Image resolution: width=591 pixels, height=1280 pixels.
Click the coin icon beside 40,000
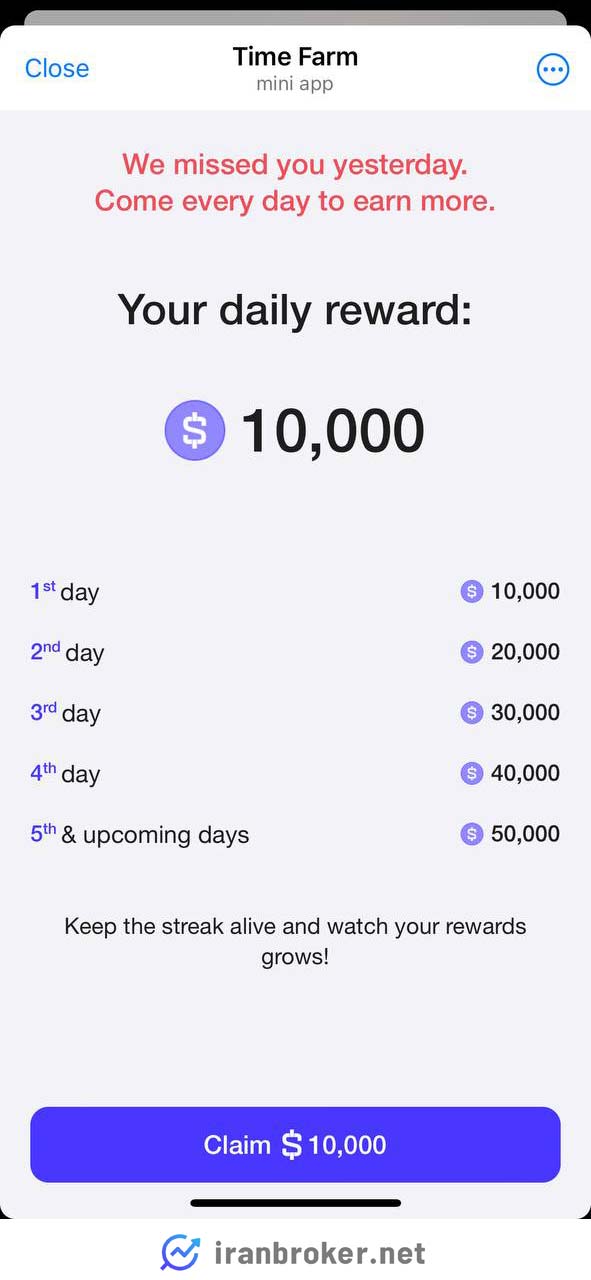point(472,773)
